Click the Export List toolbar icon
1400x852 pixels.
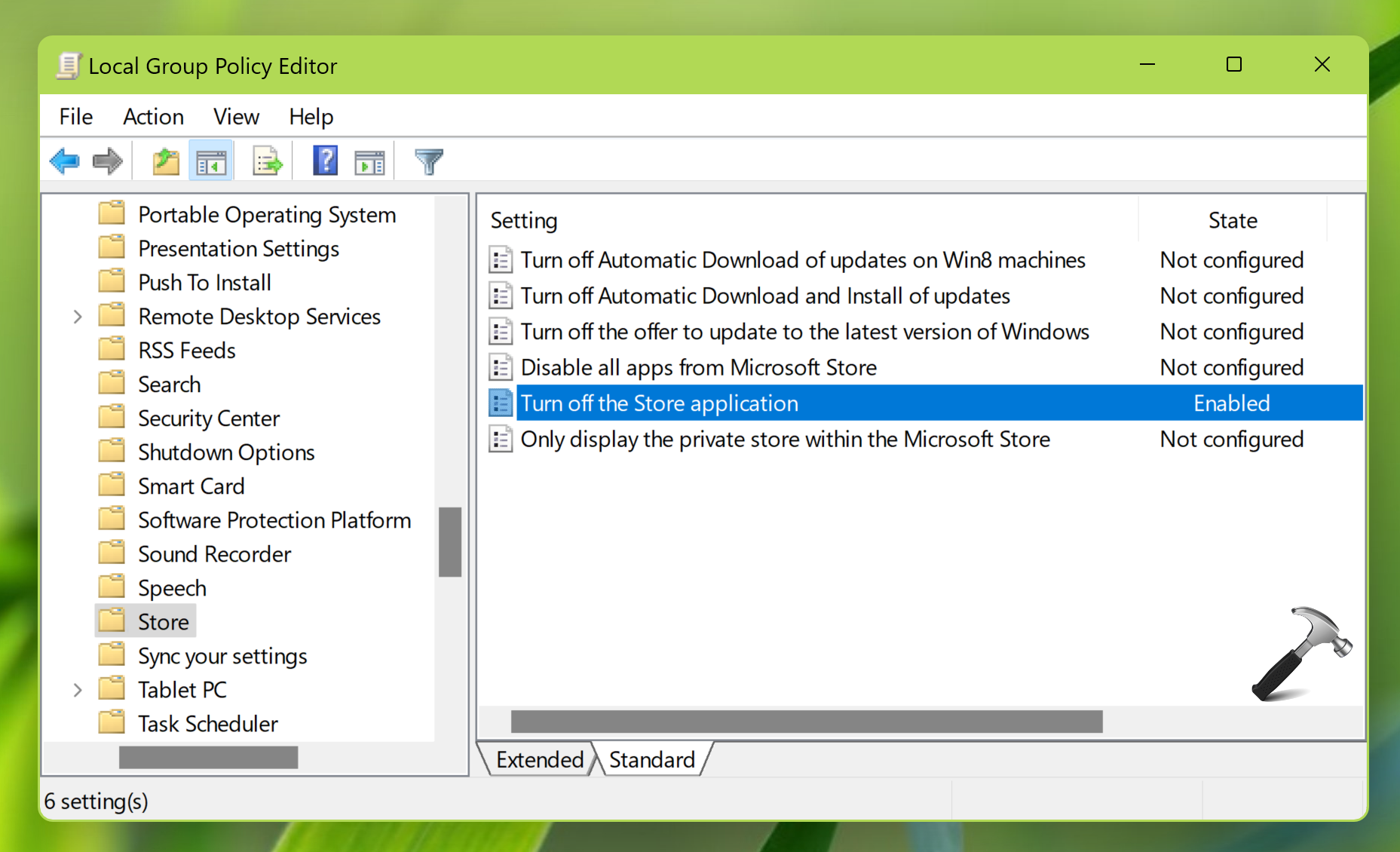click(267, 161)
